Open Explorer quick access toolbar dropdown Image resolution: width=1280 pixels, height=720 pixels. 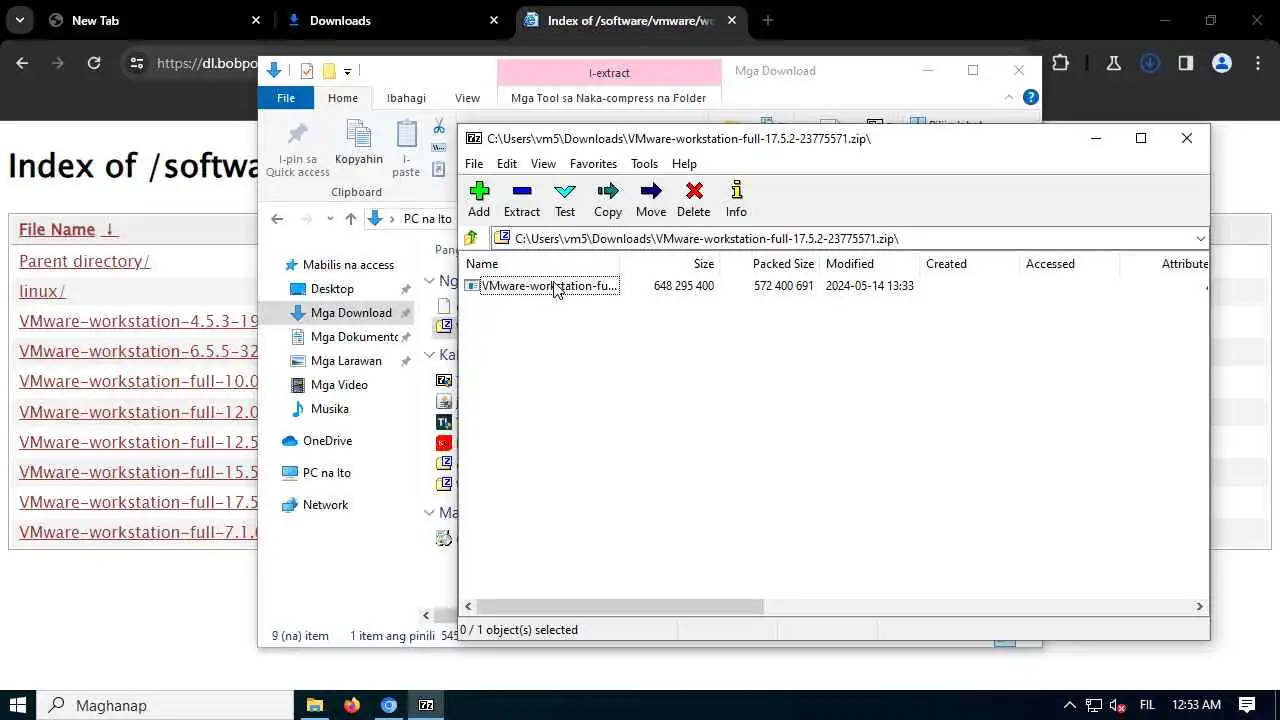(347, 71)
